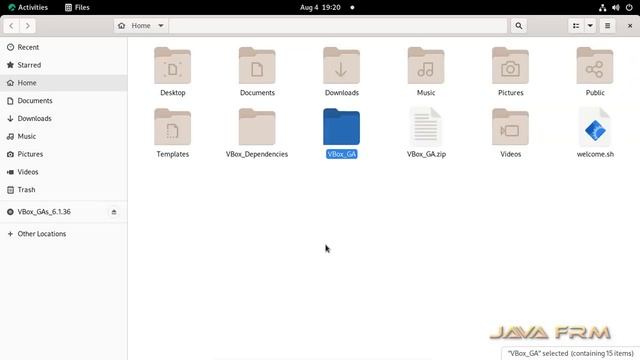Click the path bar empty input area
640x360 pixels.
(x=338, y=26)
